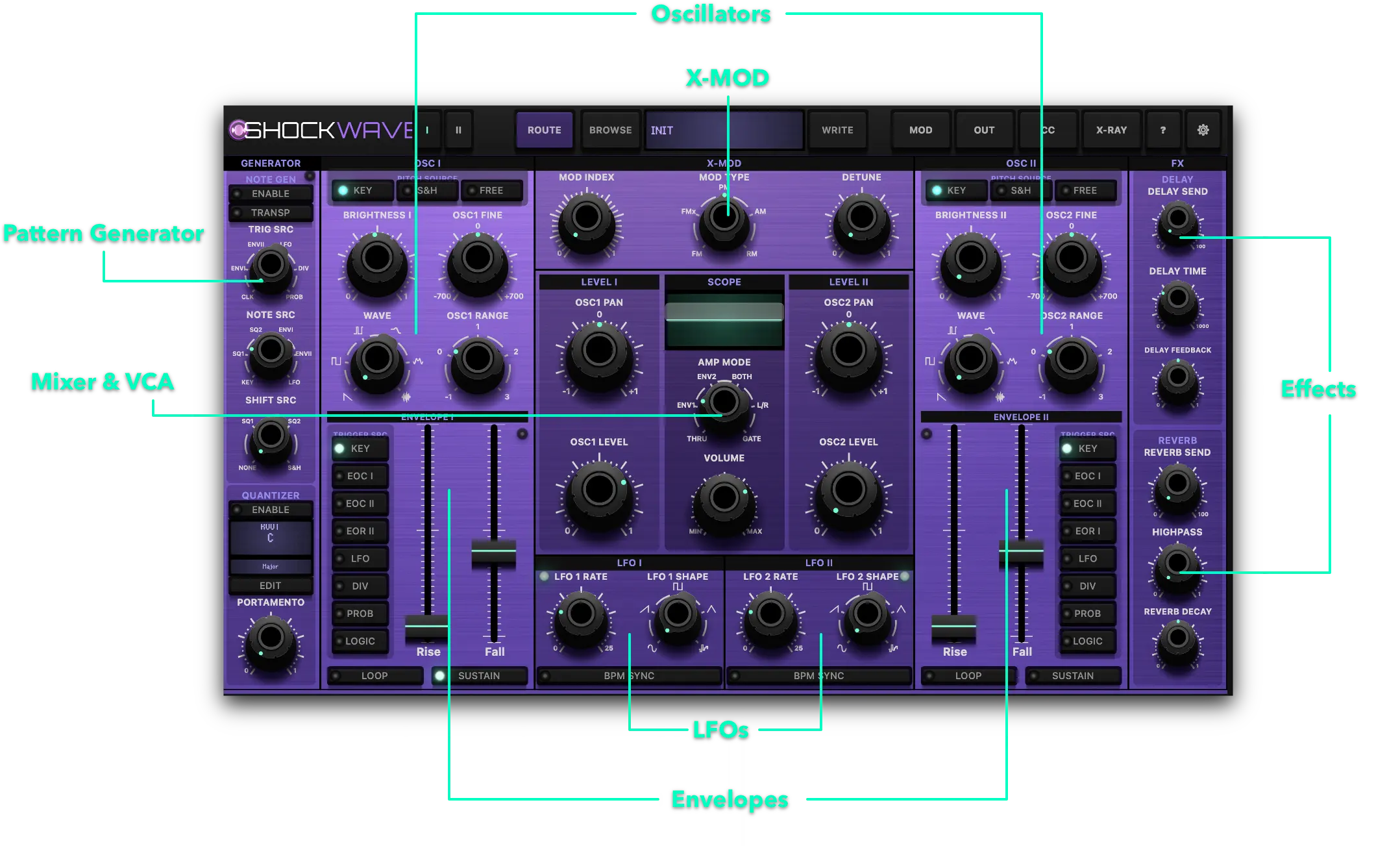Click the REVERB DECAY knob

tap(1177, 641)
